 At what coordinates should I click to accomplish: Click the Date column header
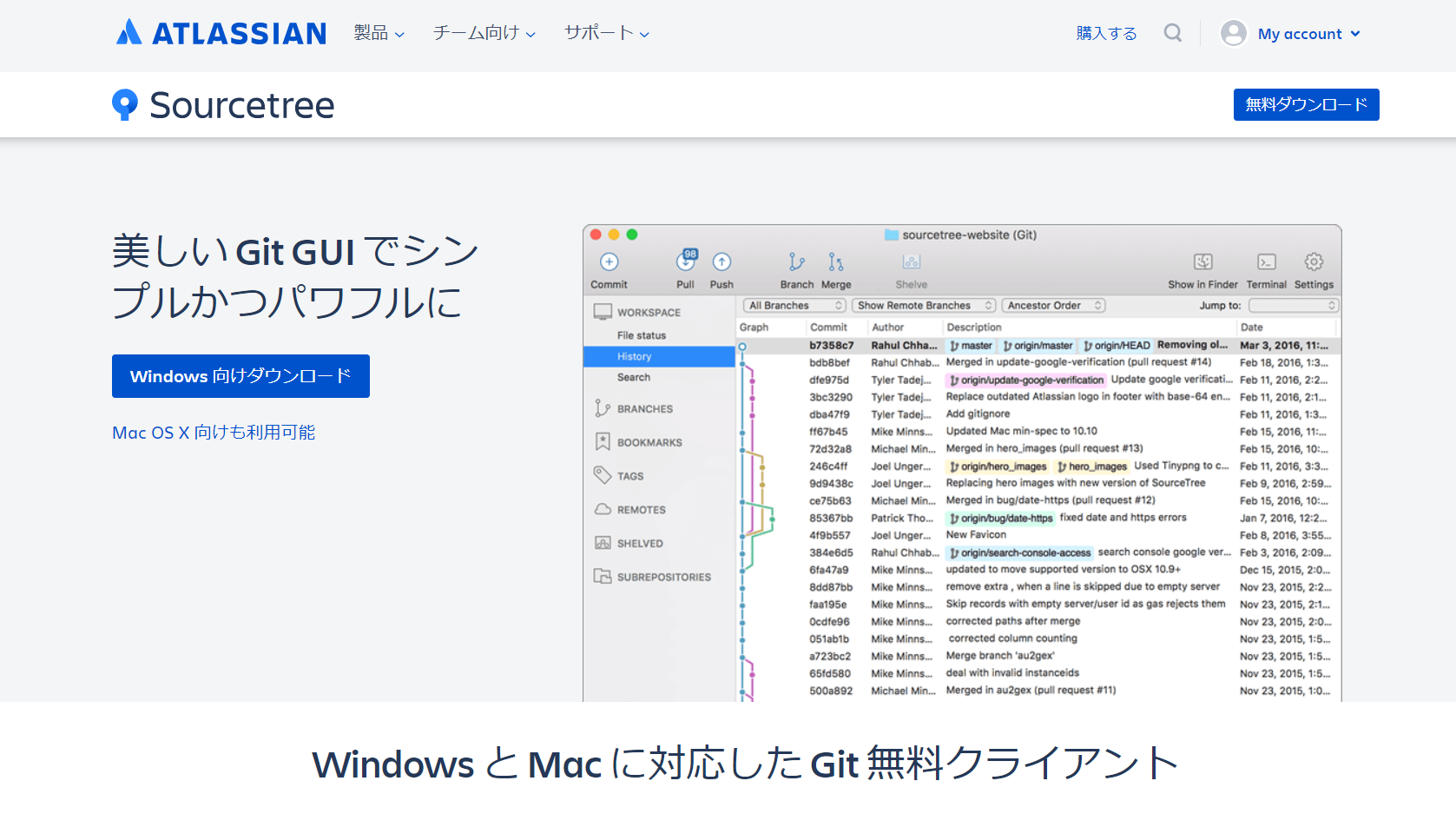click(x=1251, y=328)
